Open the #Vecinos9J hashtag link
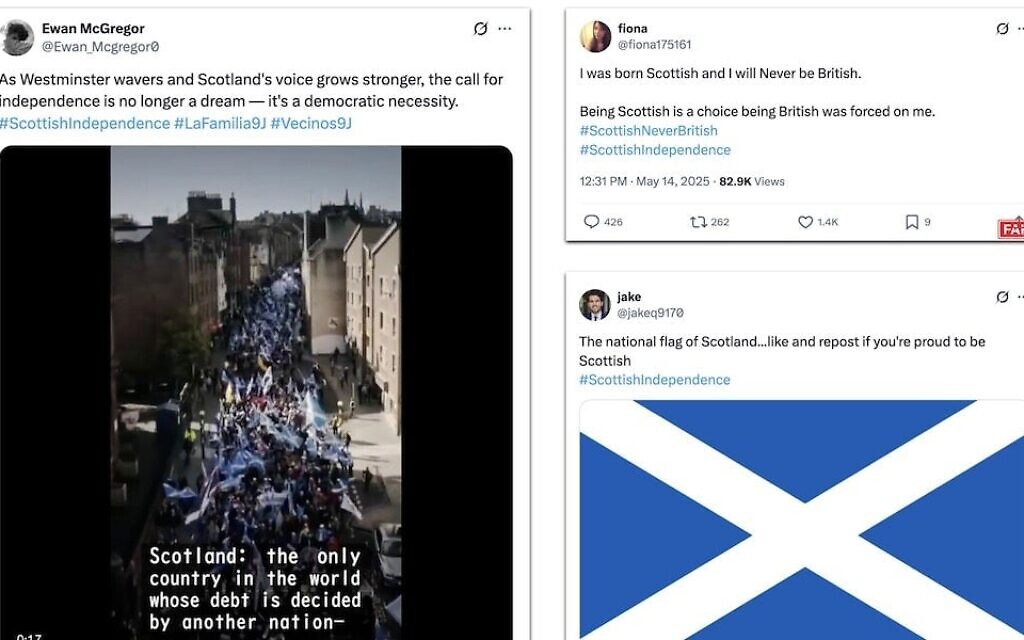1024x640 pixels. [311, 123]
